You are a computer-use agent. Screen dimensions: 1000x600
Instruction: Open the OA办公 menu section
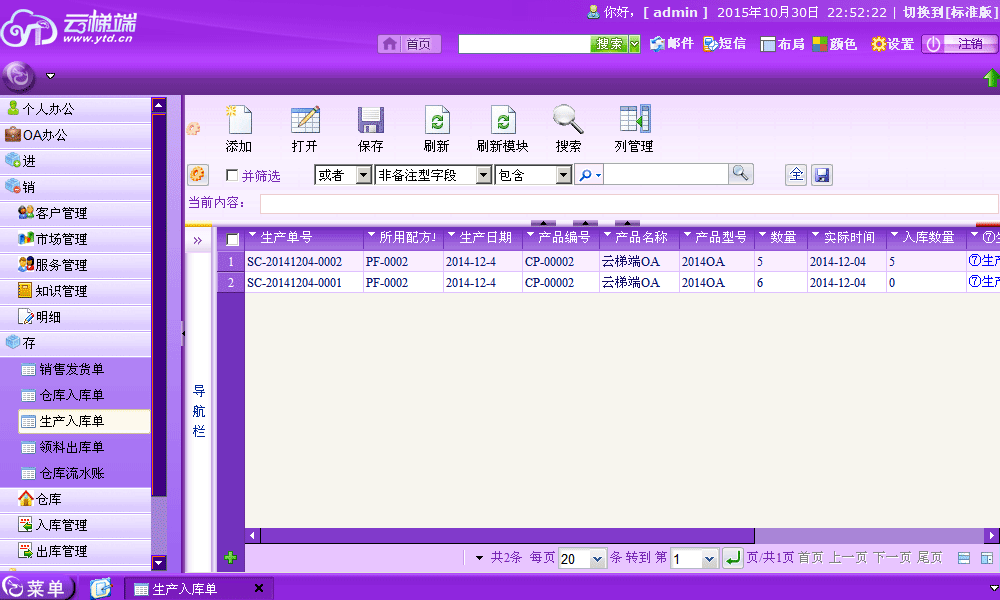click(x=75, y=135)
